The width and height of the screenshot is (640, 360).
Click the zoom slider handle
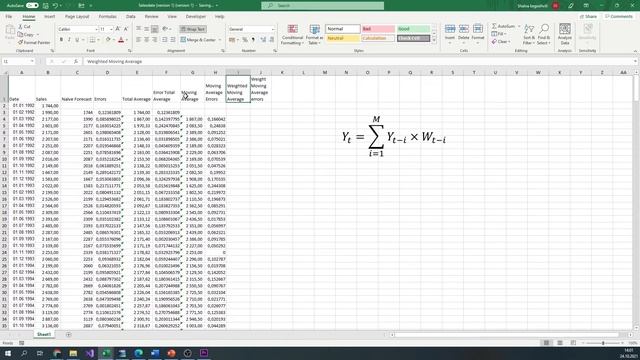603,343
